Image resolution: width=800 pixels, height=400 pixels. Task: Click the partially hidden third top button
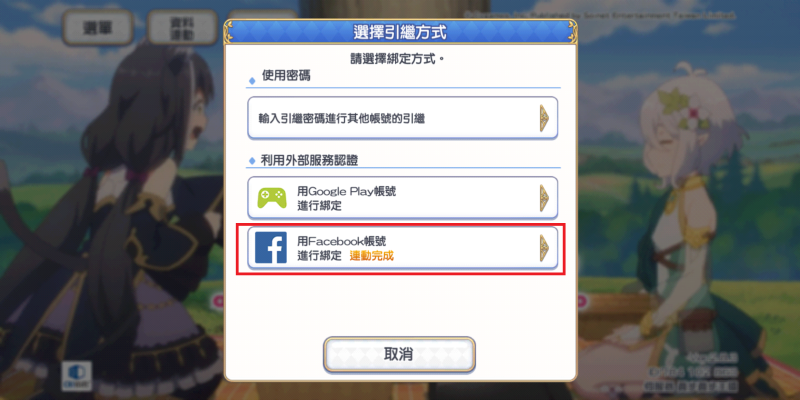click(262, 16)
